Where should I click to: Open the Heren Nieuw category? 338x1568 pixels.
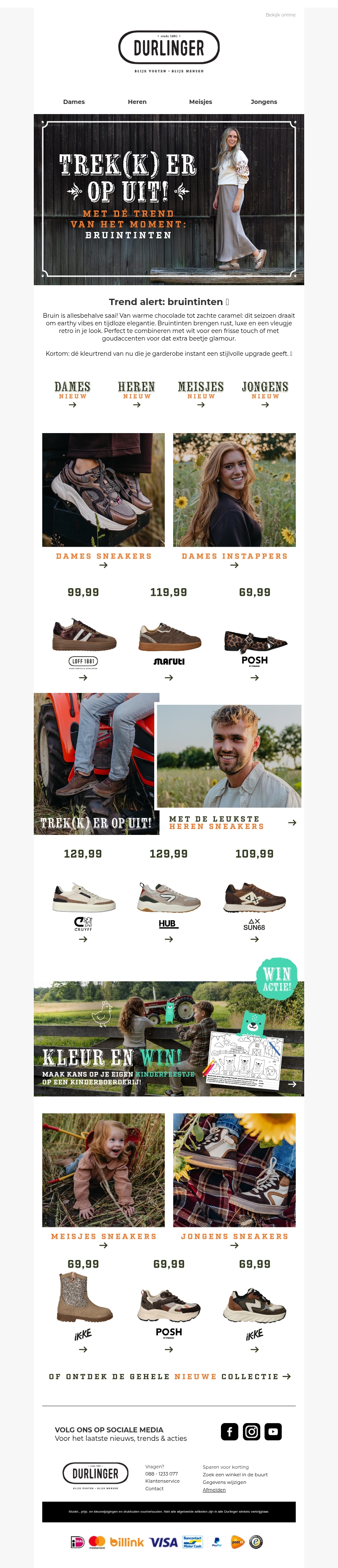[136, 394]
